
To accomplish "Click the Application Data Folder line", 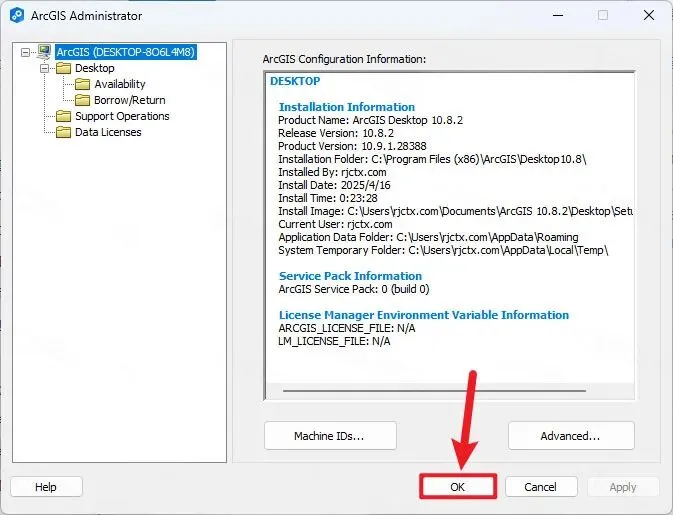I will pyautogui.click(x=428, y=237).
